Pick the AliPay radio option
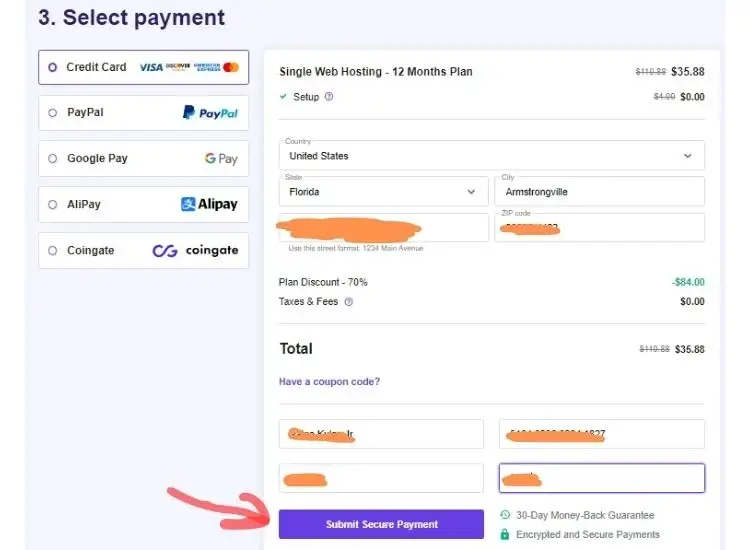This screenshot has width=750, height=550. point(53,205)
